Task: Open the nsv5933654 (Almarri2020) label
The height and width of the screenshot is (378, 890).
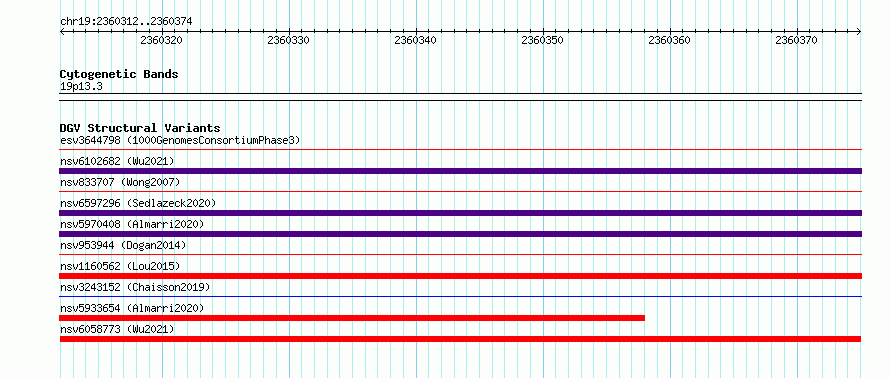Action: 132,308
